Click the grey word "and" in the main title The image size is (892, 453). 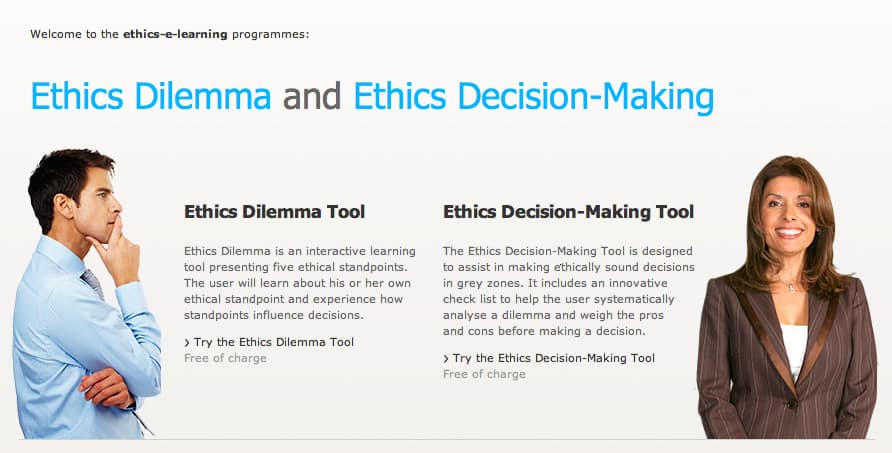pos(312,96)
